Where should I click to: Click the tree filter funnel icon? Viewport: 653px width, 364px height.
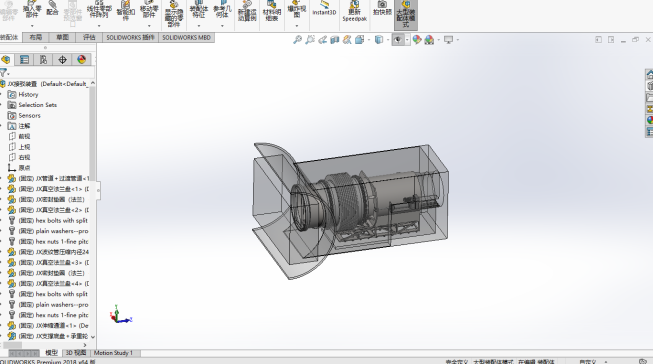3,72
